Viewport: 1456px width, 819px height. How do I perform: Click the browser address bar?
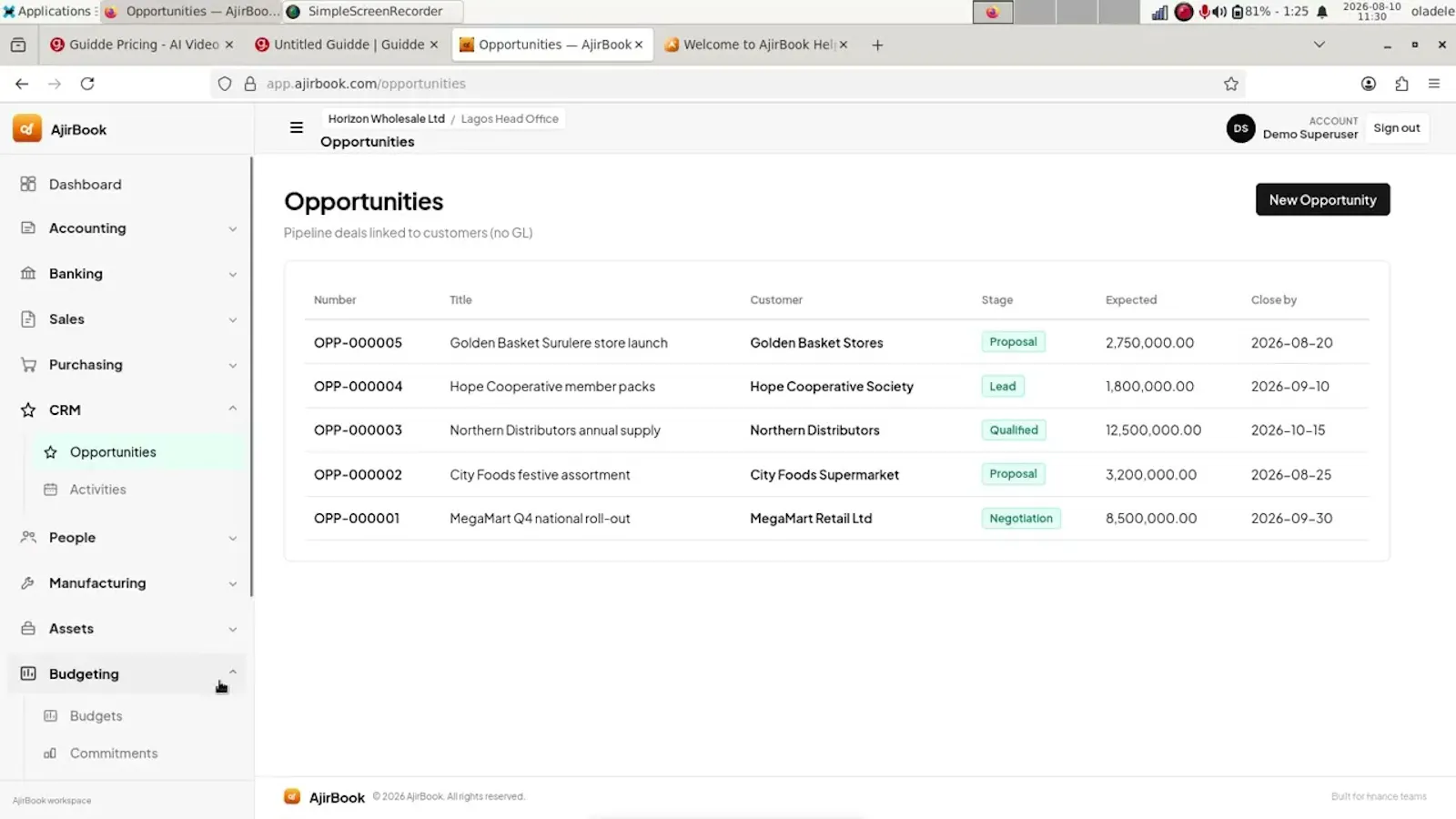tap(728, 84)
